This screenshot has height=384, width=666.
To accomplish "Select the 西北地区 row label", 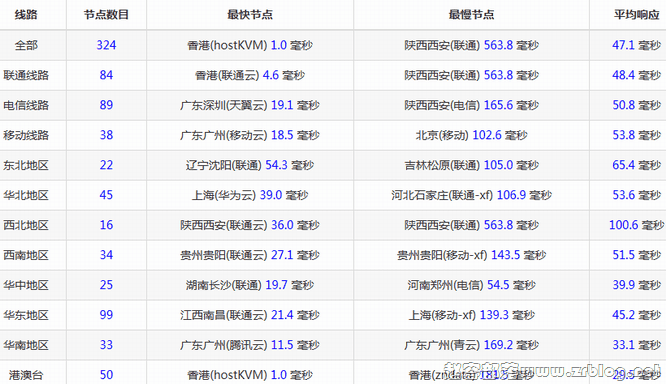I will tap(26, 225).
